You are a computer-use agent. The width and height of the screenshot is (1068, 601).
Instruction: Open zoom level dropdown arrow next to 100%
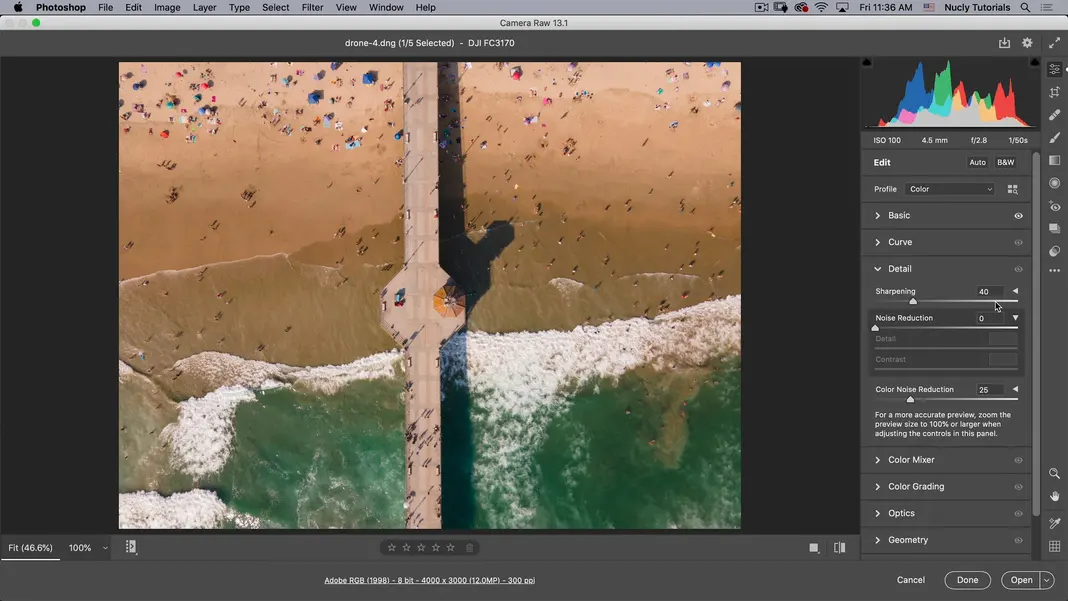[x=105, y=548]
